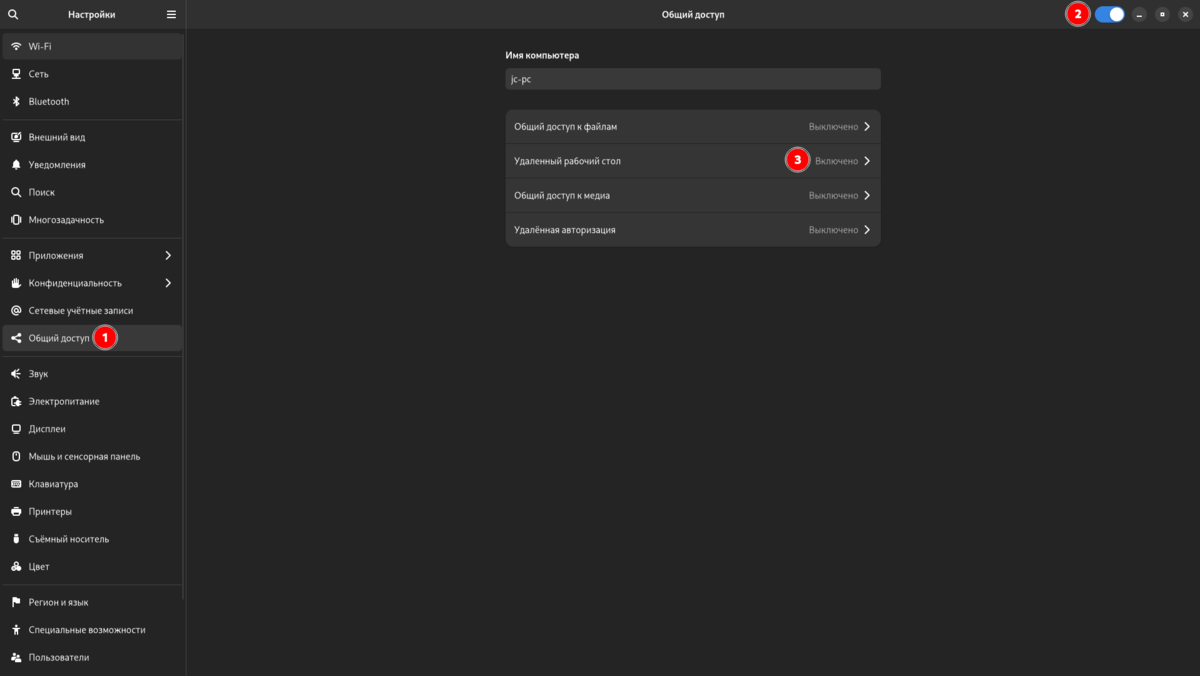
Task: Select Дисплеи label in sidebar
Action: [47, 429]
